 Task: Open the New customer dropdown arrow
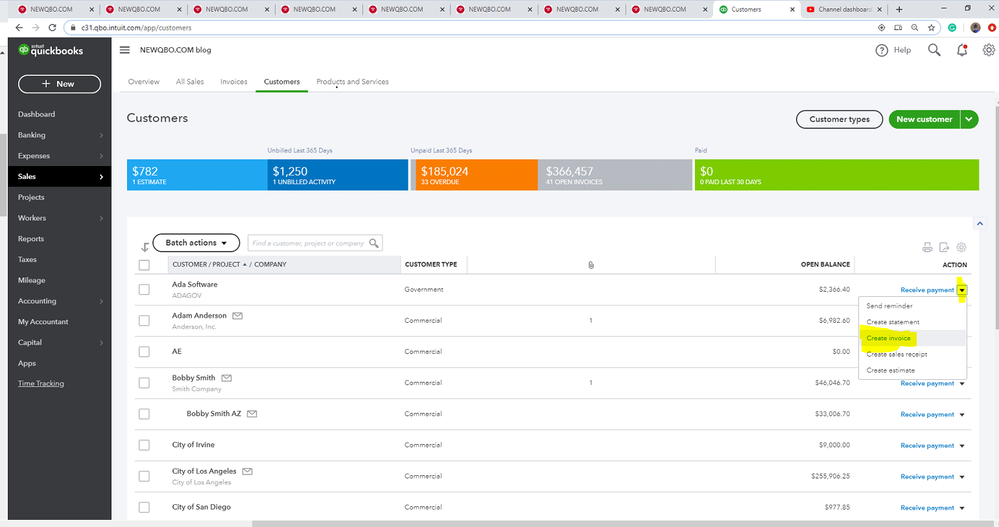coord(969,119)
